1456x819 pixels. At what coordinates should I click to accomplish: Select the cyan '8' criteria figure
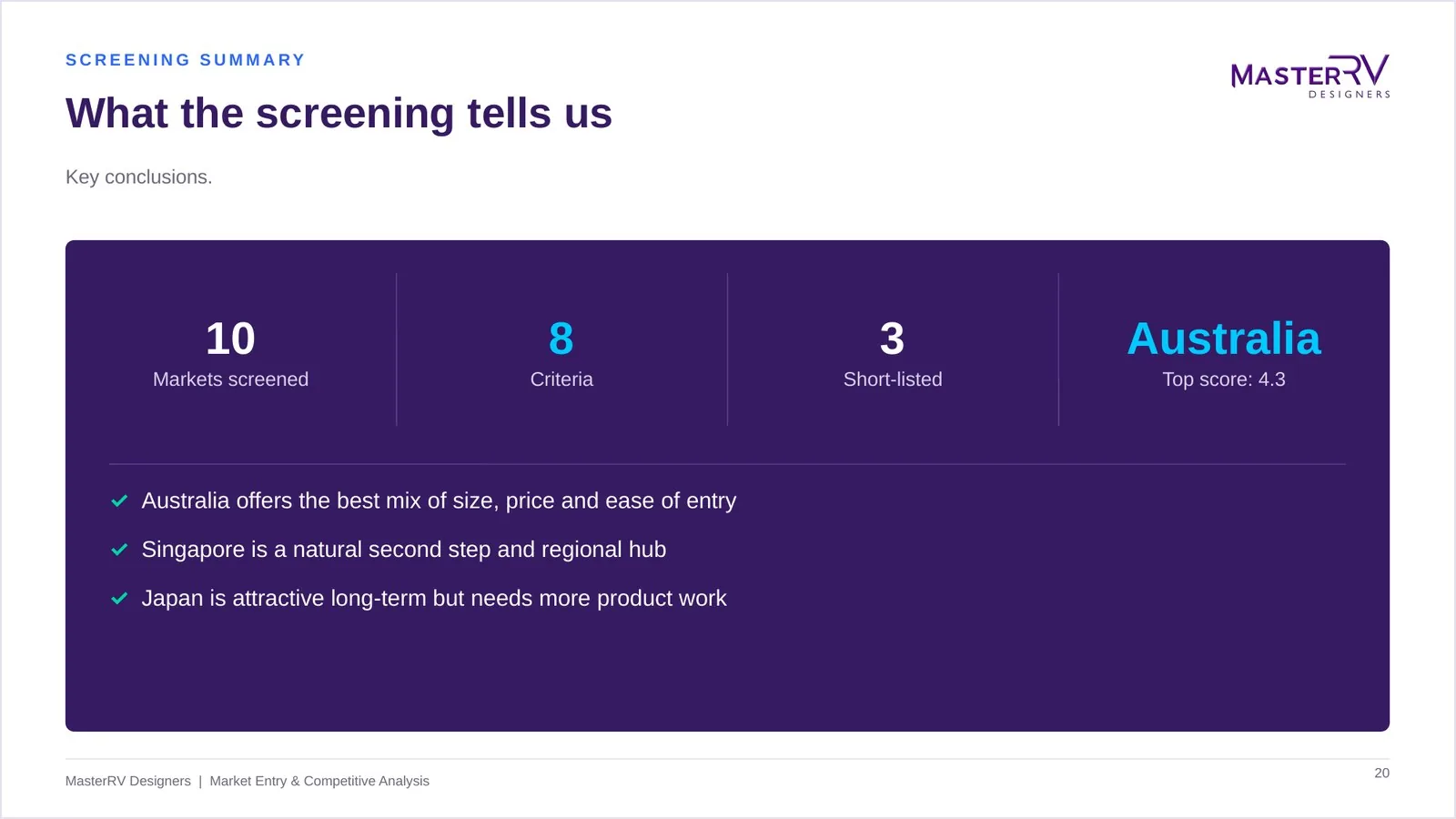click(561, 339)
